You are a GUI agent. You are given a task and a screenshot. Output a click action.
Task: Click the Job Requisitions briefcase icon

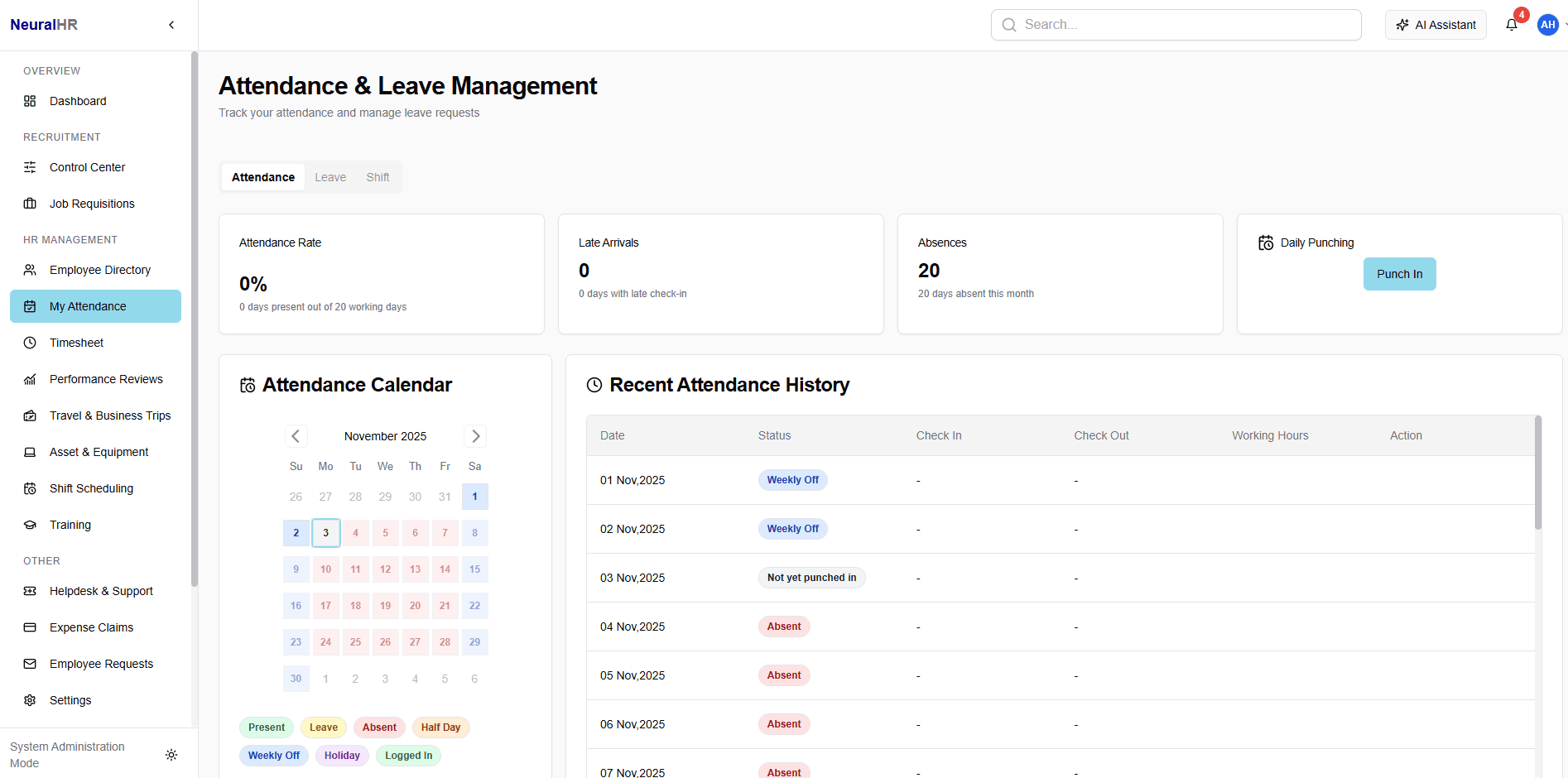click(x=30, y=204)
